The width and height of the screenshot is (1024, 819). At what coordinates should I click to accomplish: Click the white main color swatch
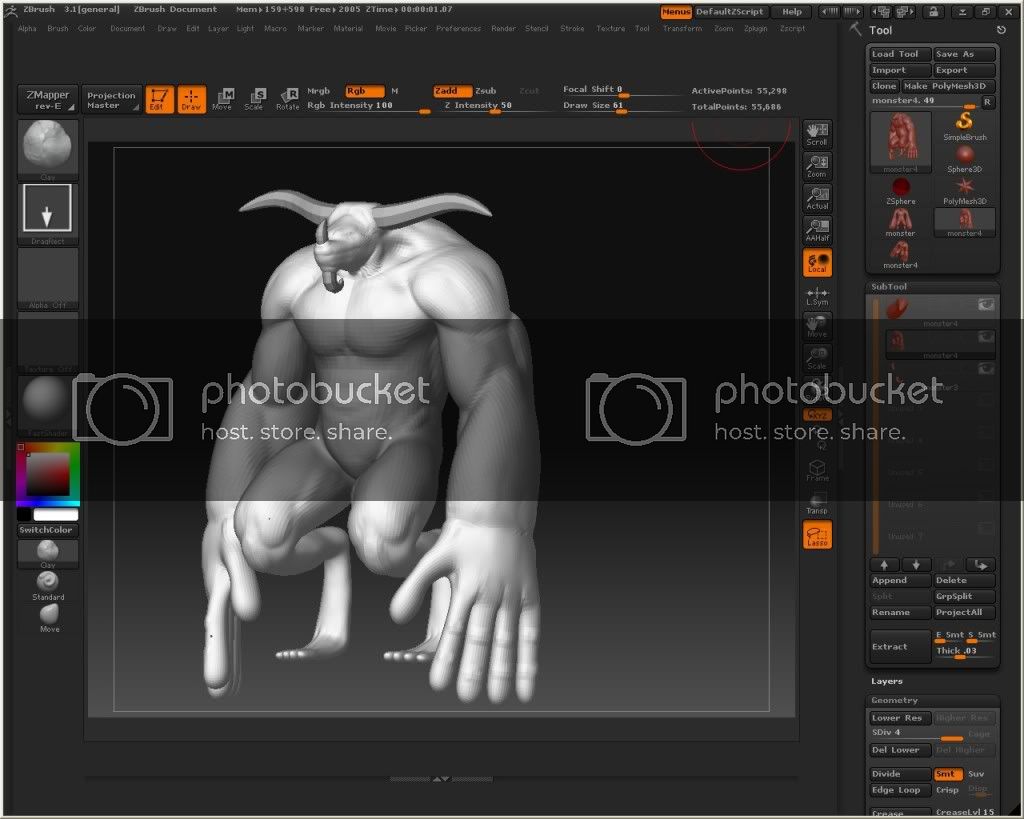click(56, 515)
